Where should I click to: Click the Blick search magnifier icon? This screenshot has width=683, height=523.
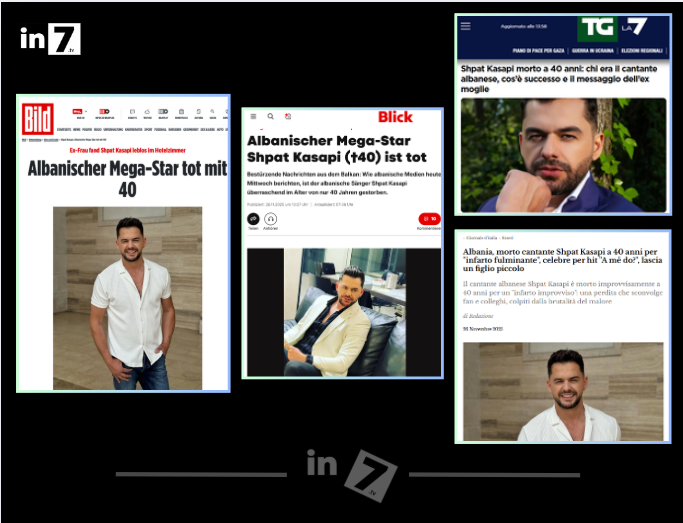click(270, 117)
